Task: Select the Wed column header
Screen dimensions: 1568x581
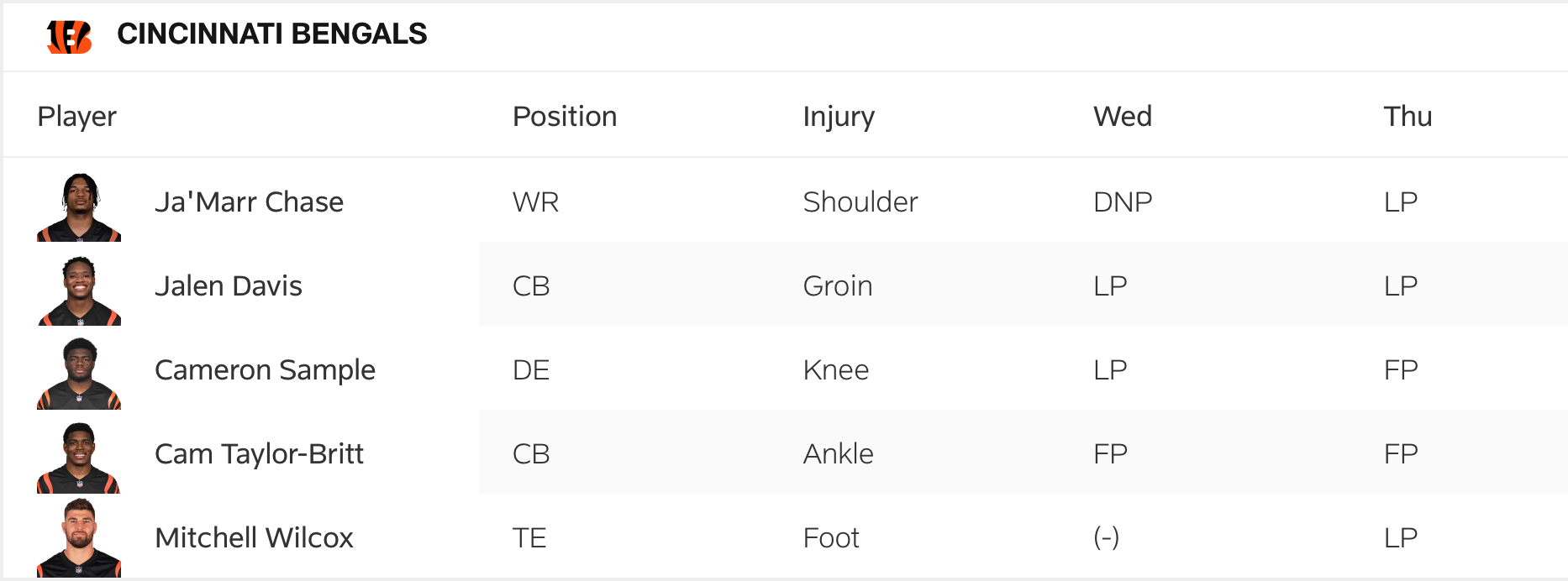Action: 1122,117
